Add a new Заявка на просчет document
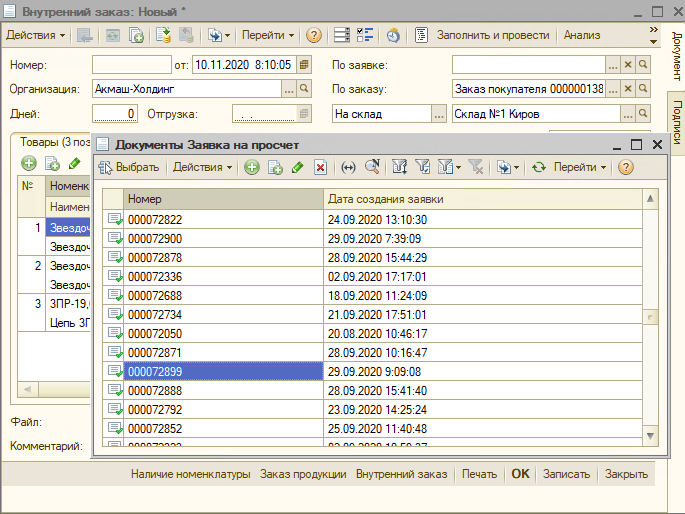685x514 pixels. click(x=252, y=167)
